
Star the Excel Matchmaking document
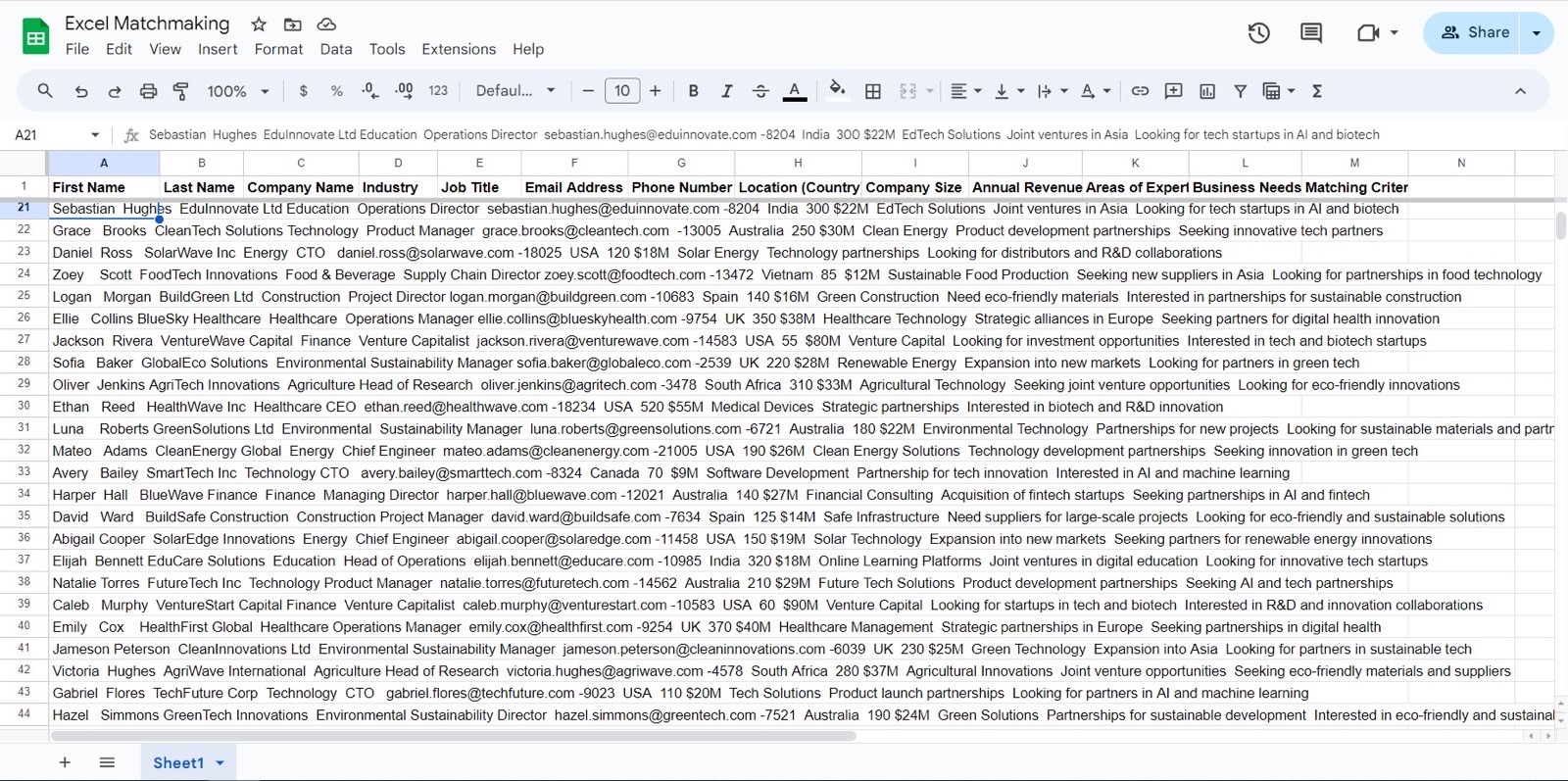[259, 24]
